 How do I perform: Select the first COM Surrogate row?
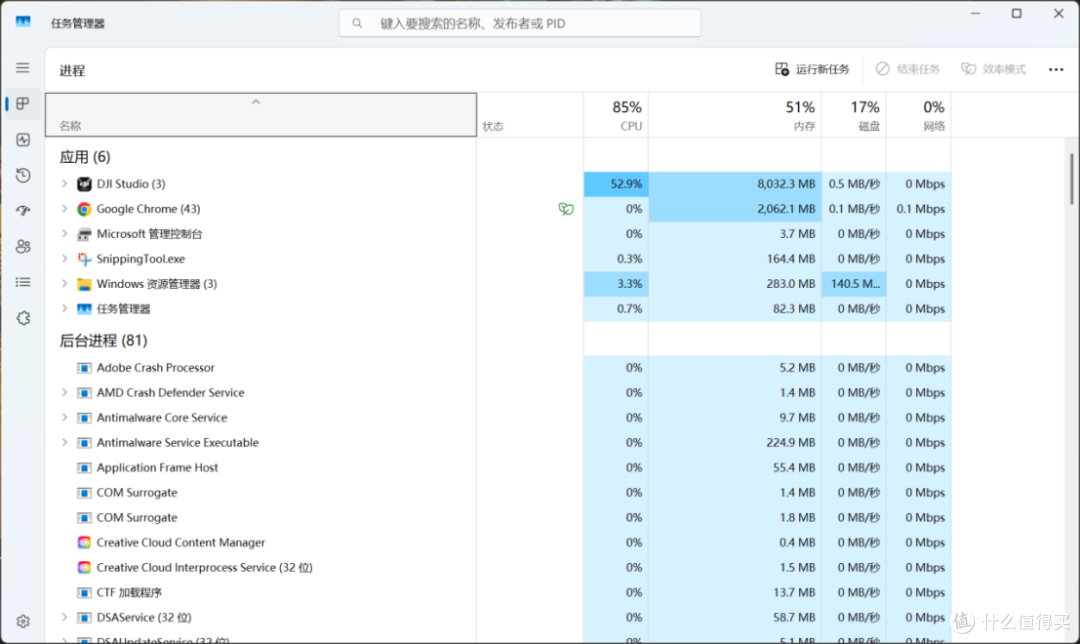(498, 492)
